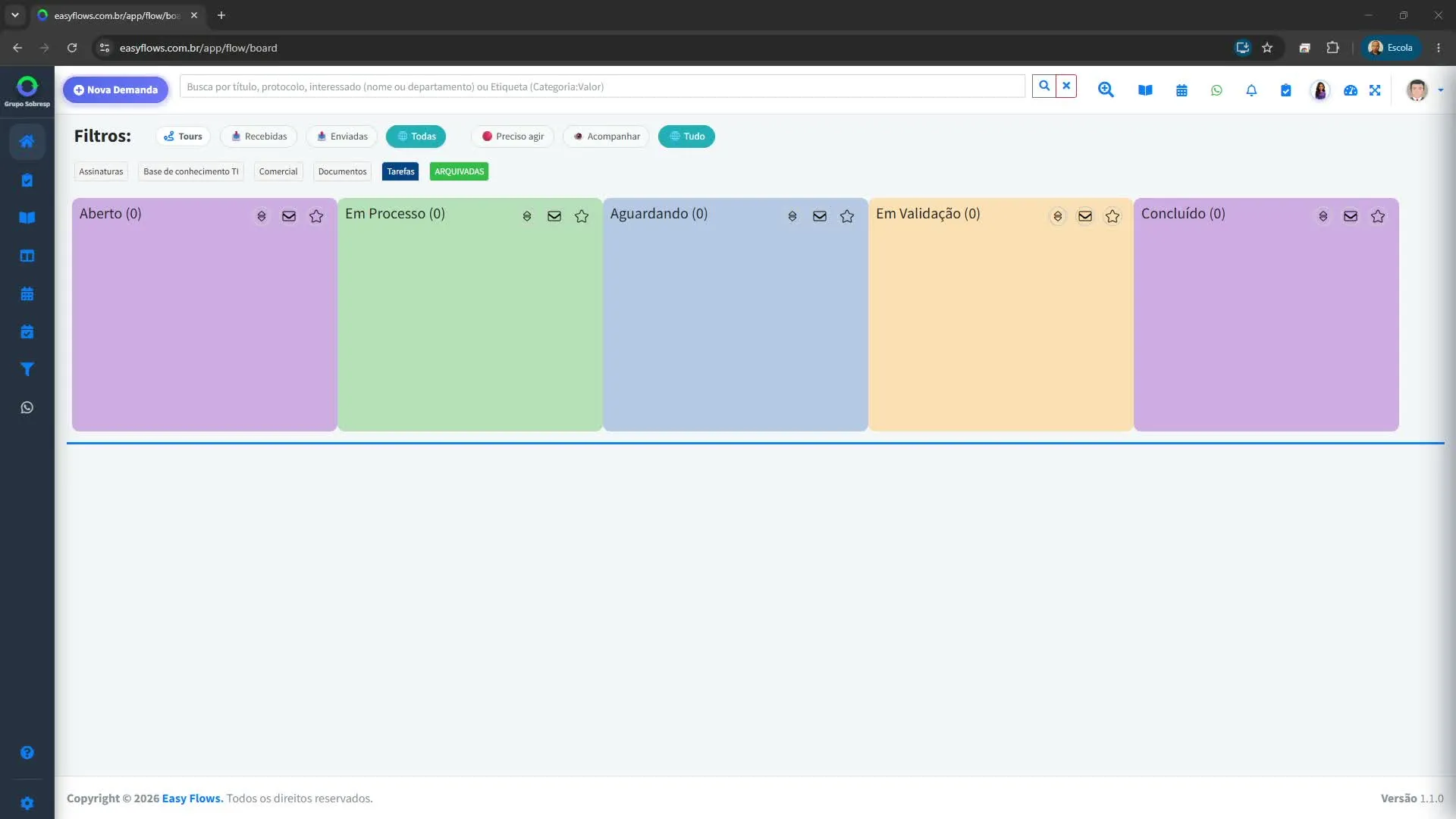
Task: Toggle fullscreen with the expand arrows icon
Action: (1375, 90)
